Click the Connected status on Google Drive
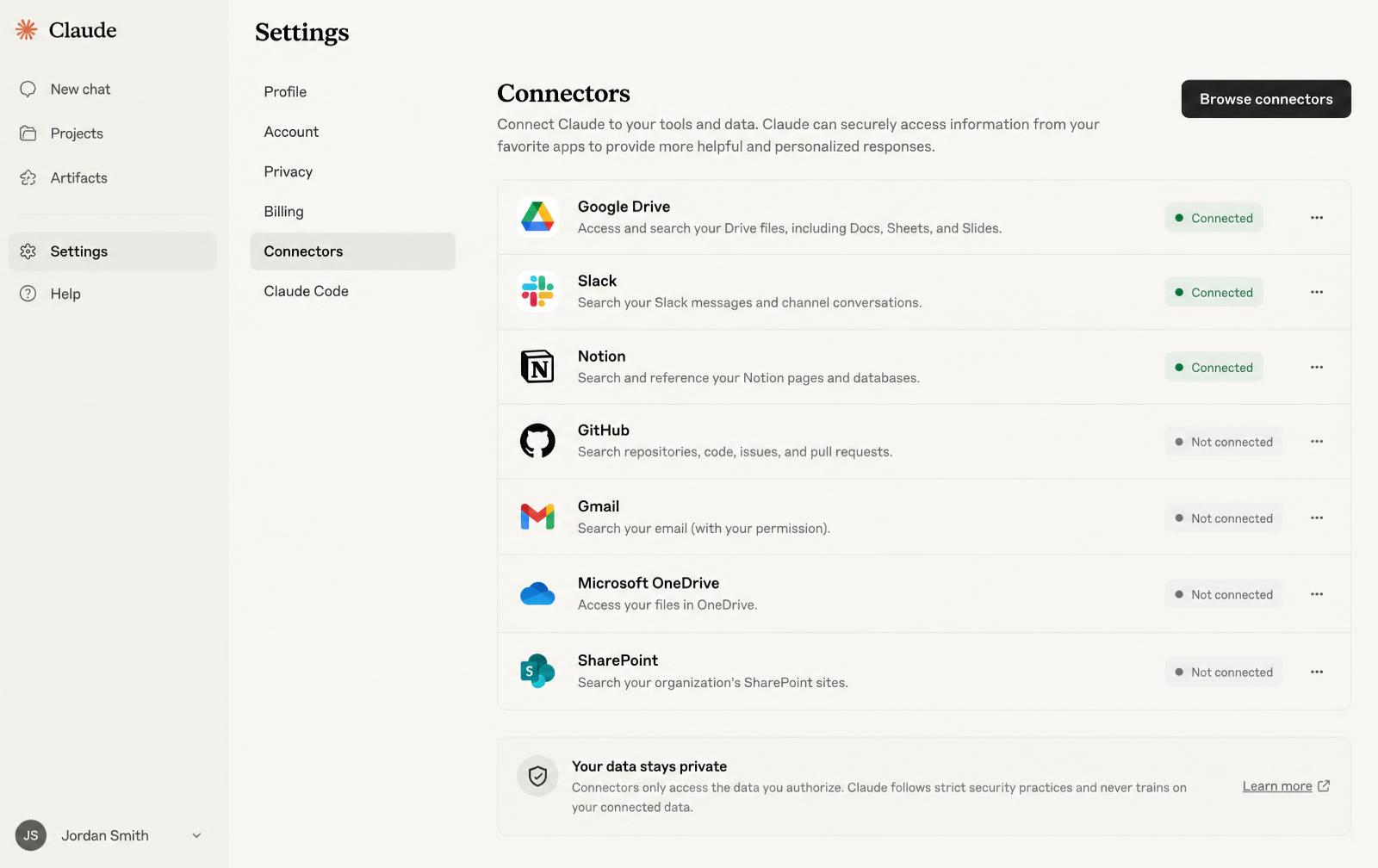This screenshot has width=1378, height=868. [1214, 218]
